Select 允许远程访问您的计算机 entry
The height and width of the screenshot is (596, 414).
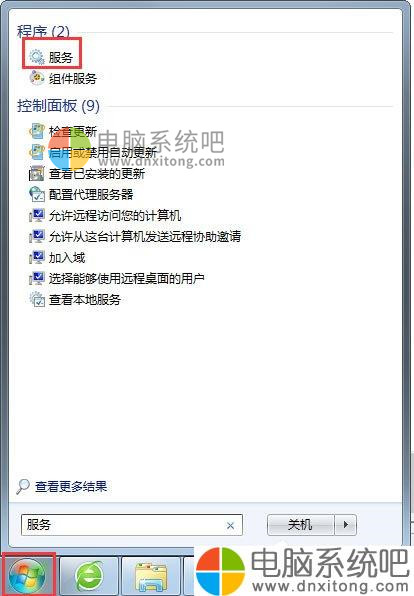pyautogui.click(x=105, y=216)
